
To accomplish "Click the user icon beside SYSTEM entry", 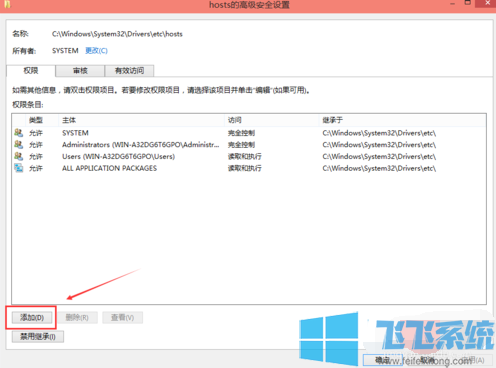I will [19, 133].
